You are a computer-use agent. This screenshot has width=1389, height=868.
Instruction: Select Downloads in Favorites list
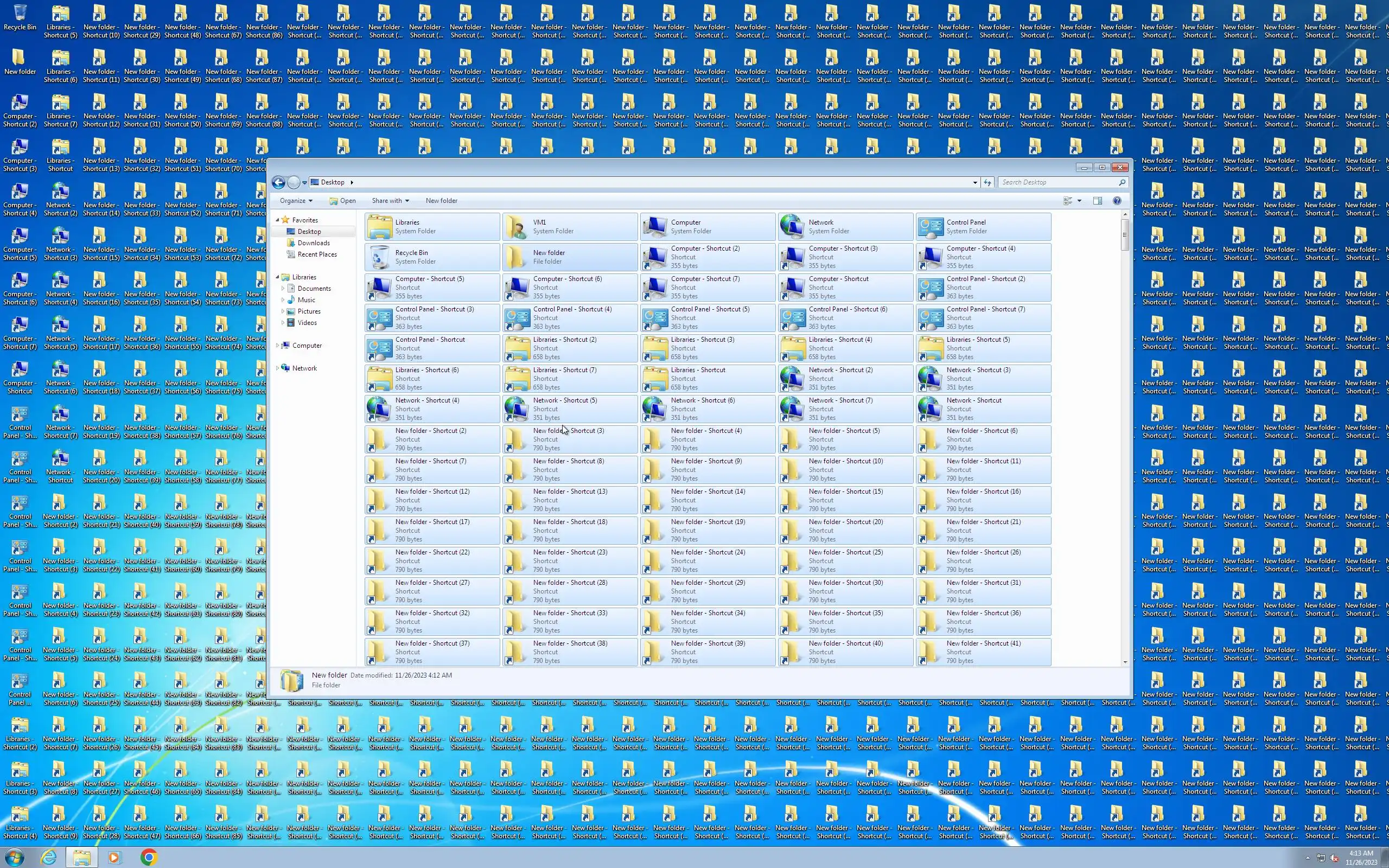pos(314,243)
